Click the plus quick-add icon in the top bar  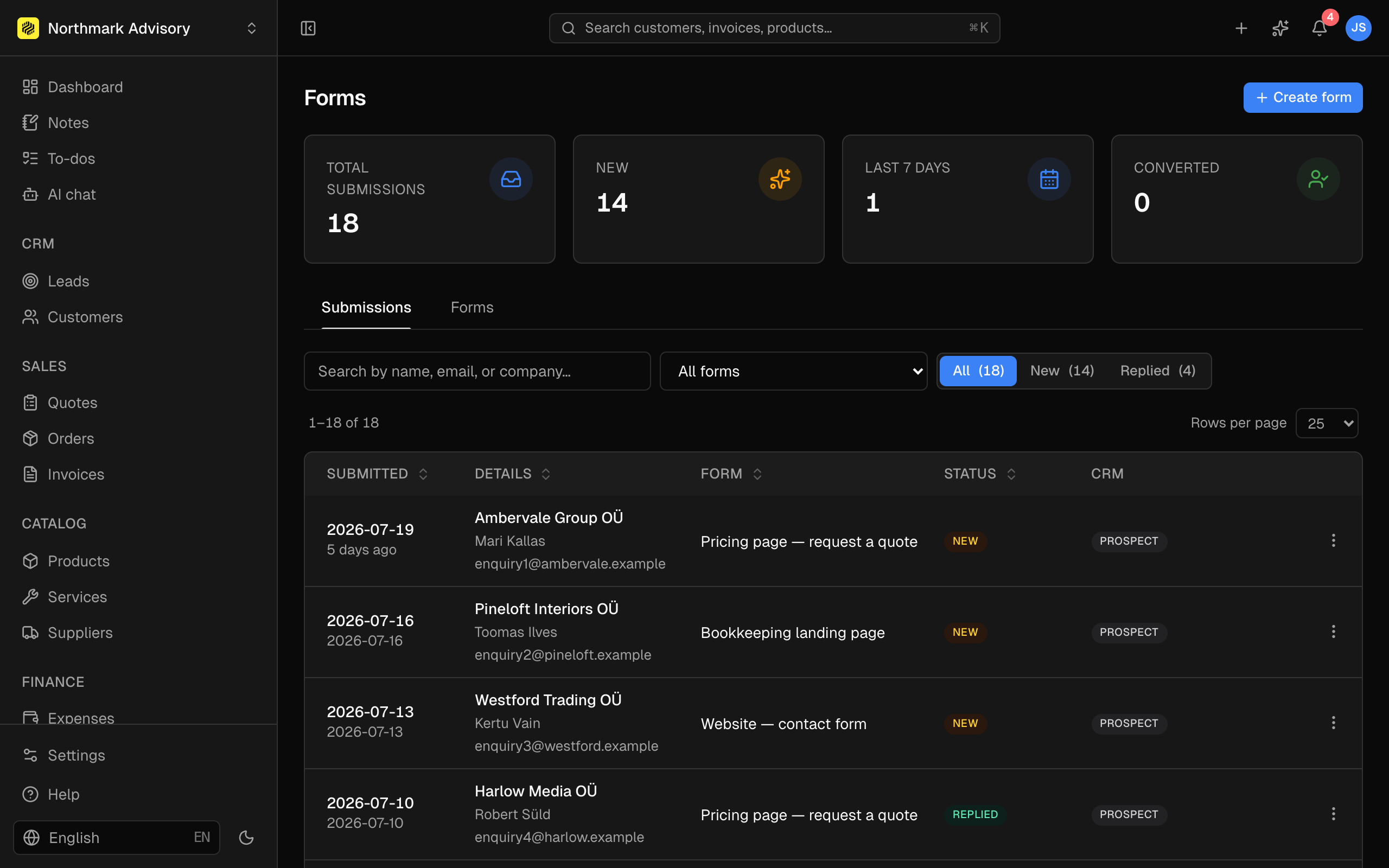(x=1241, y=28)
